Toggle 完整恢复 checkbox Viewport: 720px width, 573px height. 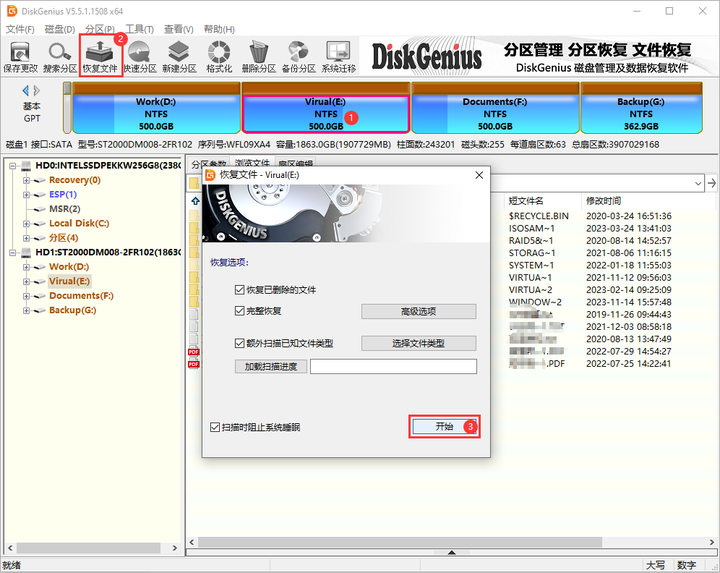[239, 311]
